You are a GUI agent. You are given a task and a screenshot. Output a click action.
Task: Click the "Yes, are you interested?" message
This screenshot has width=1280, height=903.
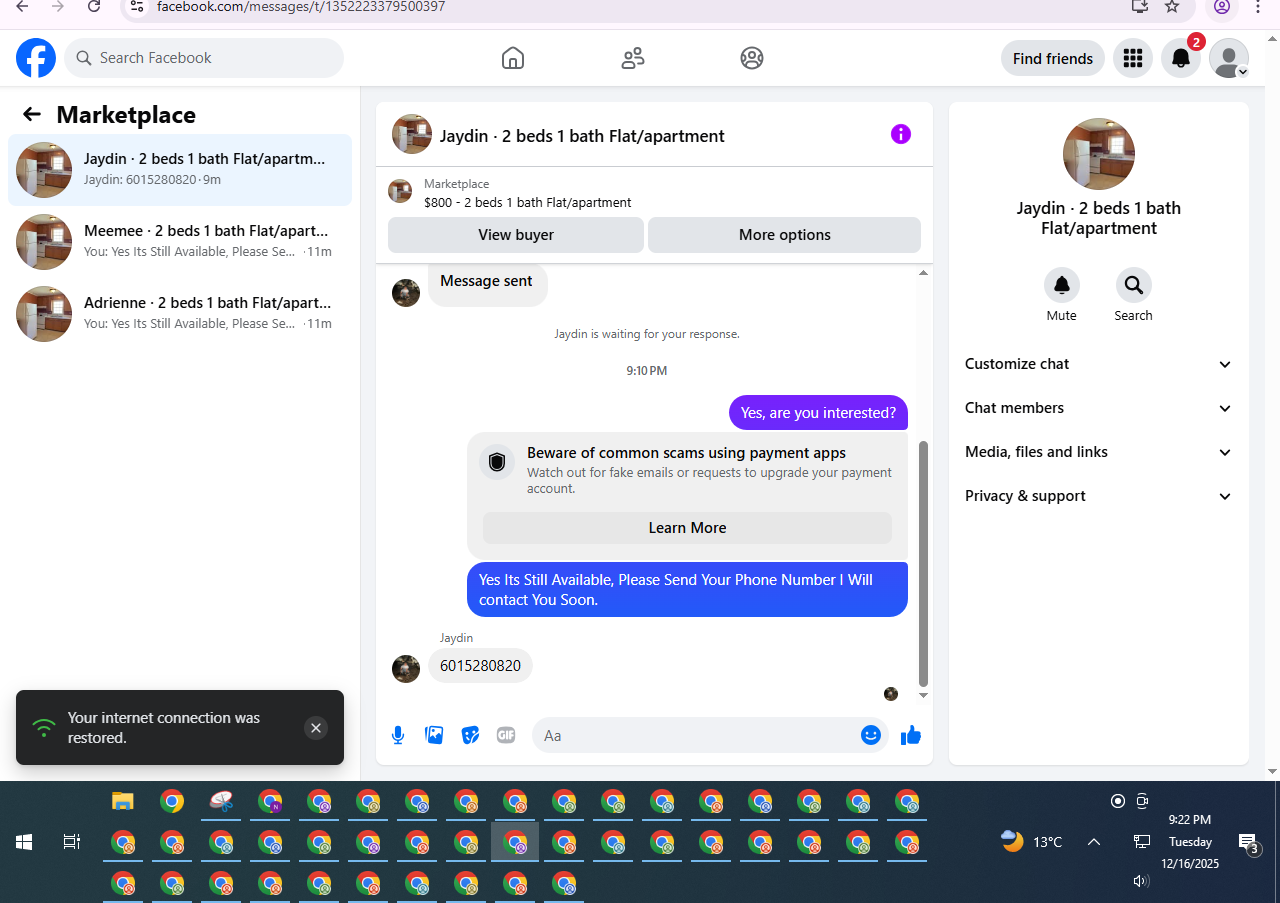click(819, 413)
